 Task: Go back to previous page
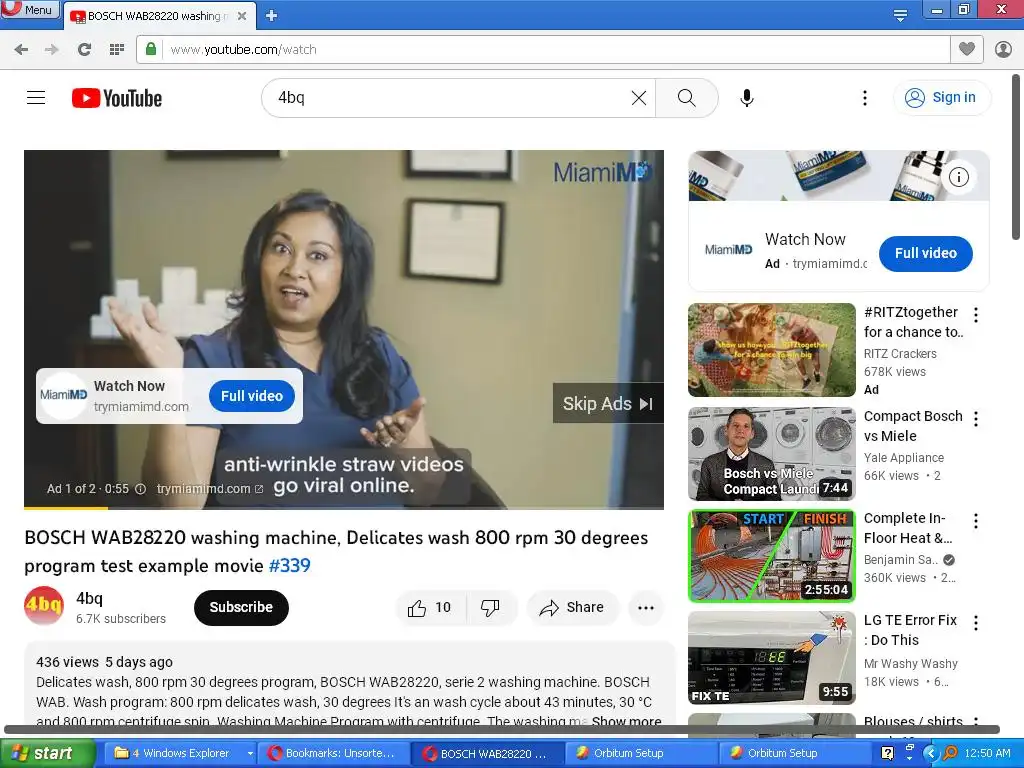click(x=21, y=50)
